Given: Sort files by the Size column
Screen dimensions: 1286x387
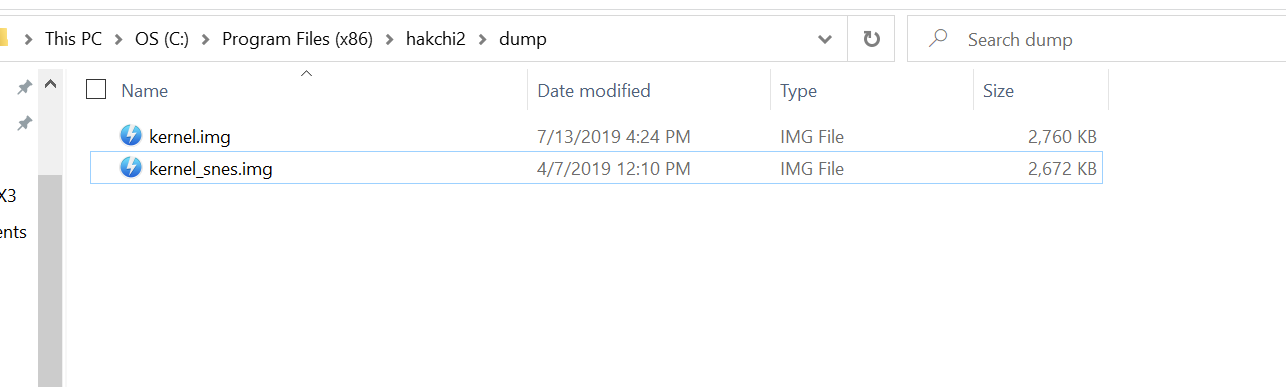Looking at the screenshot, I should 1041,90.
